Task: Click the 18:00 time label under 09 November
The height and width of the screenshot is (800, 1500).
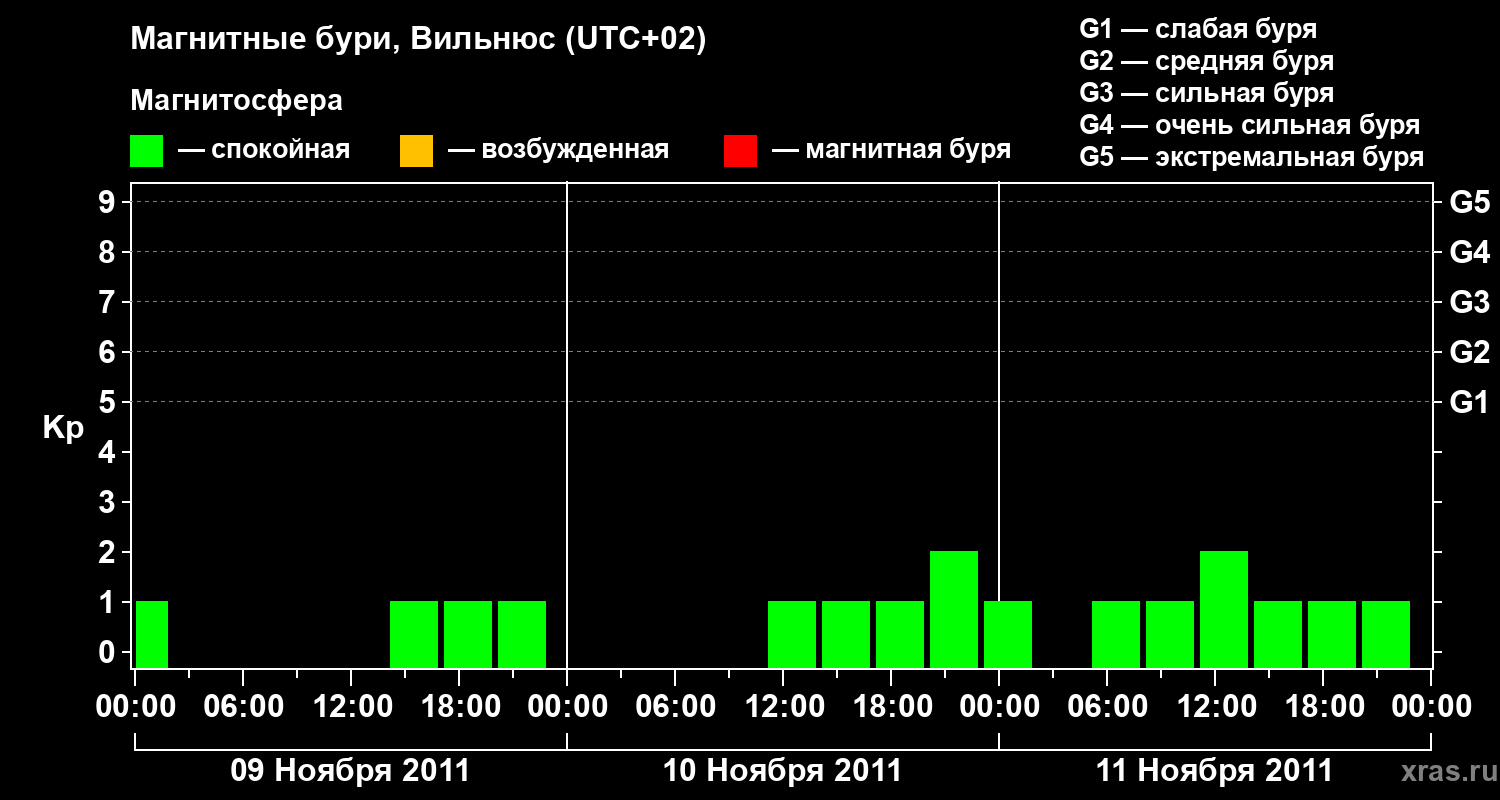Action: [x=459, y=707]
